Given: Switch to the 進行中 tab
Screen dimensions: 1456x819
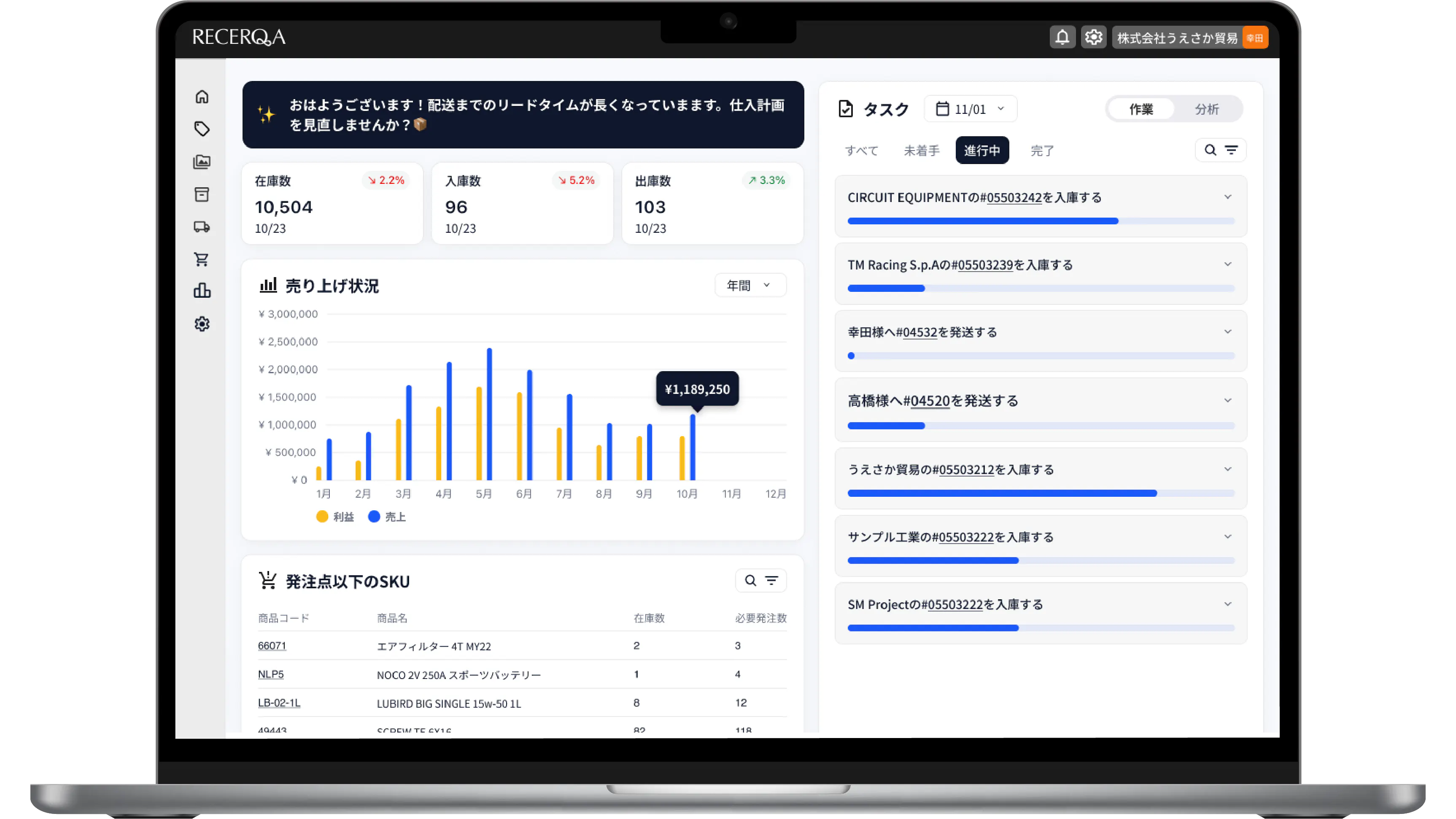Looking at the screenshot, I should click(x=982, y=150).
